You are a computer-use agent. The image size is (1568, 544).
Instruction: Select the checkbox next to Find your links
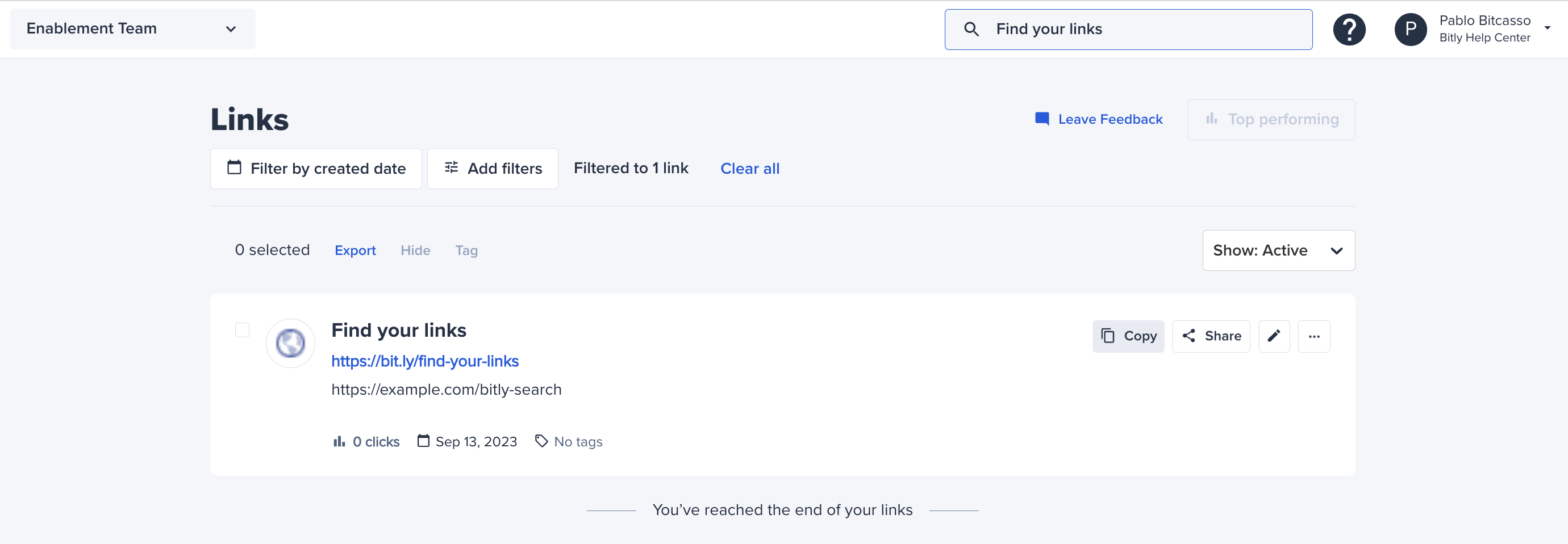click(x=241, y=330)
